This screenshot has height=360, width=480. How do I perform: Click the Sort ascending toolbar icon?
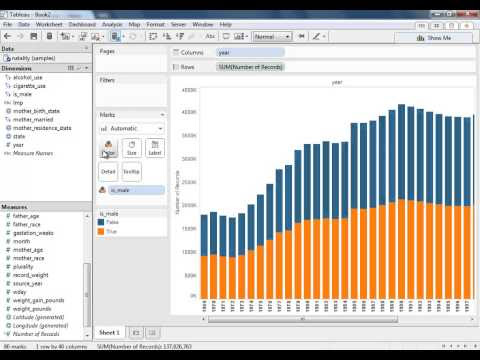tap(167, 36)
